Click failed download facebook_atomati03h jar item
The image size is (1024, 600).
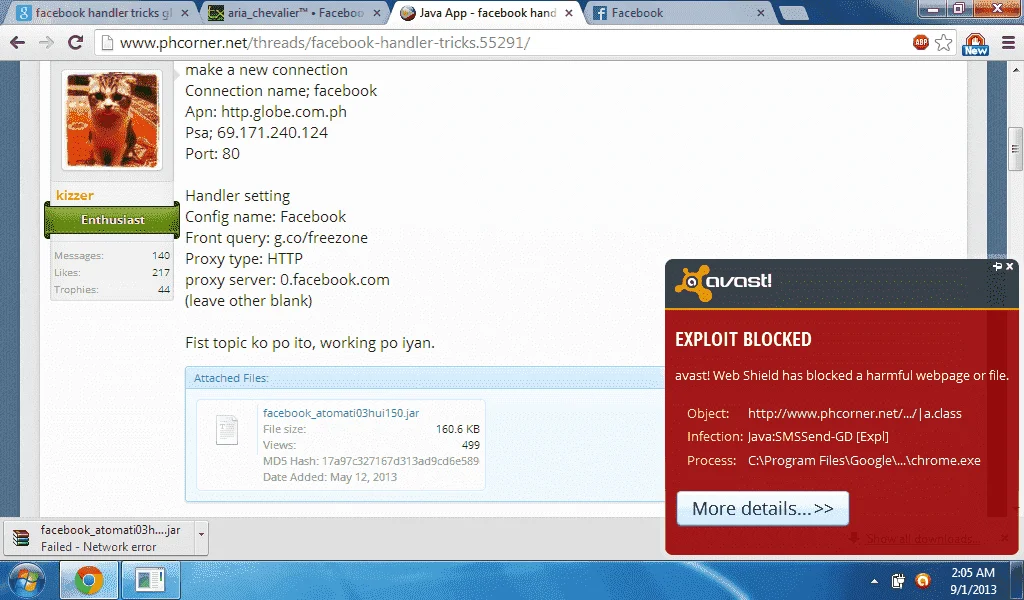[98, 538]
